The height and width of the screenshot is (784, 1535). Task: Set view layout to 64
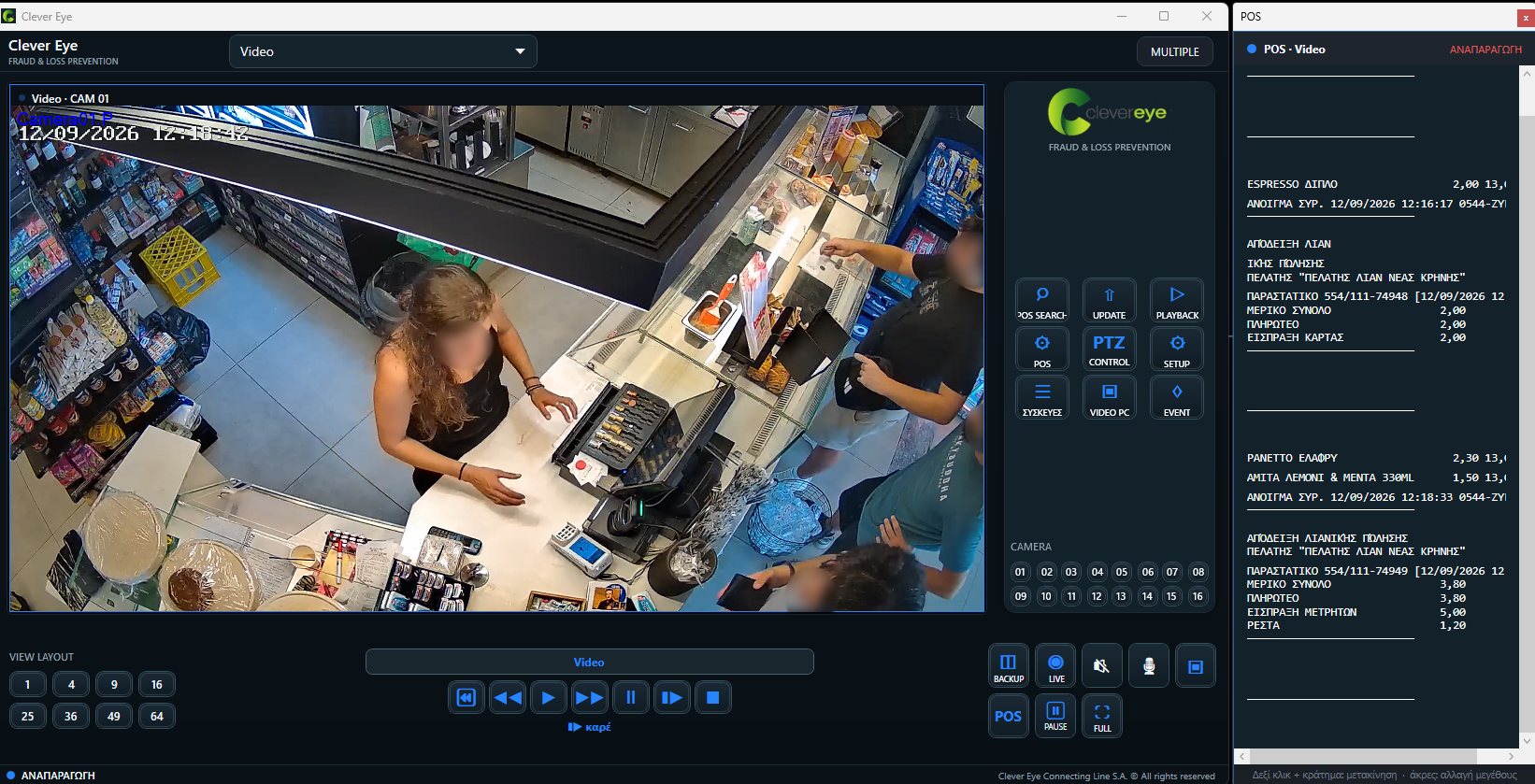pos(157,716)
